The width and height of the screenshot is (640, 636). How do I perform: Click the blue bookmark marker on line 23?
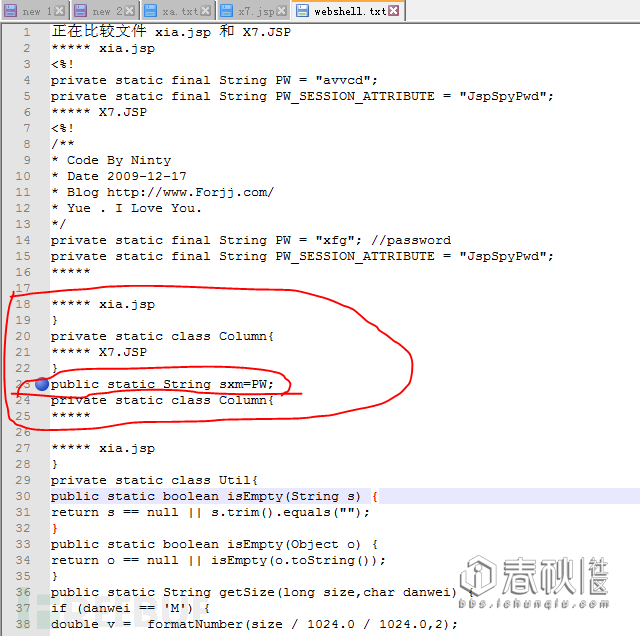42,384
